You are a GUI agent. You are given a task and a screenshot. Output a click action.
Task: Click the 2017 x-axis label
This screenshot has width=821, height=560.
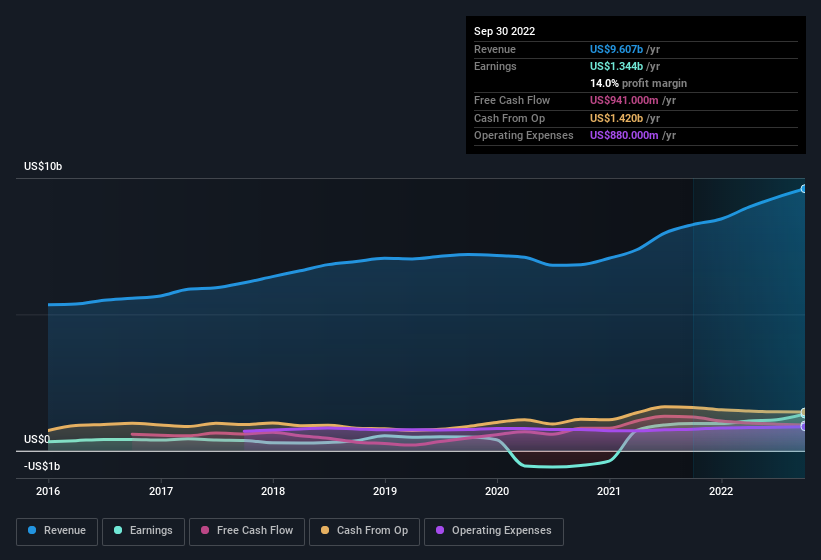tap(161, 491)
